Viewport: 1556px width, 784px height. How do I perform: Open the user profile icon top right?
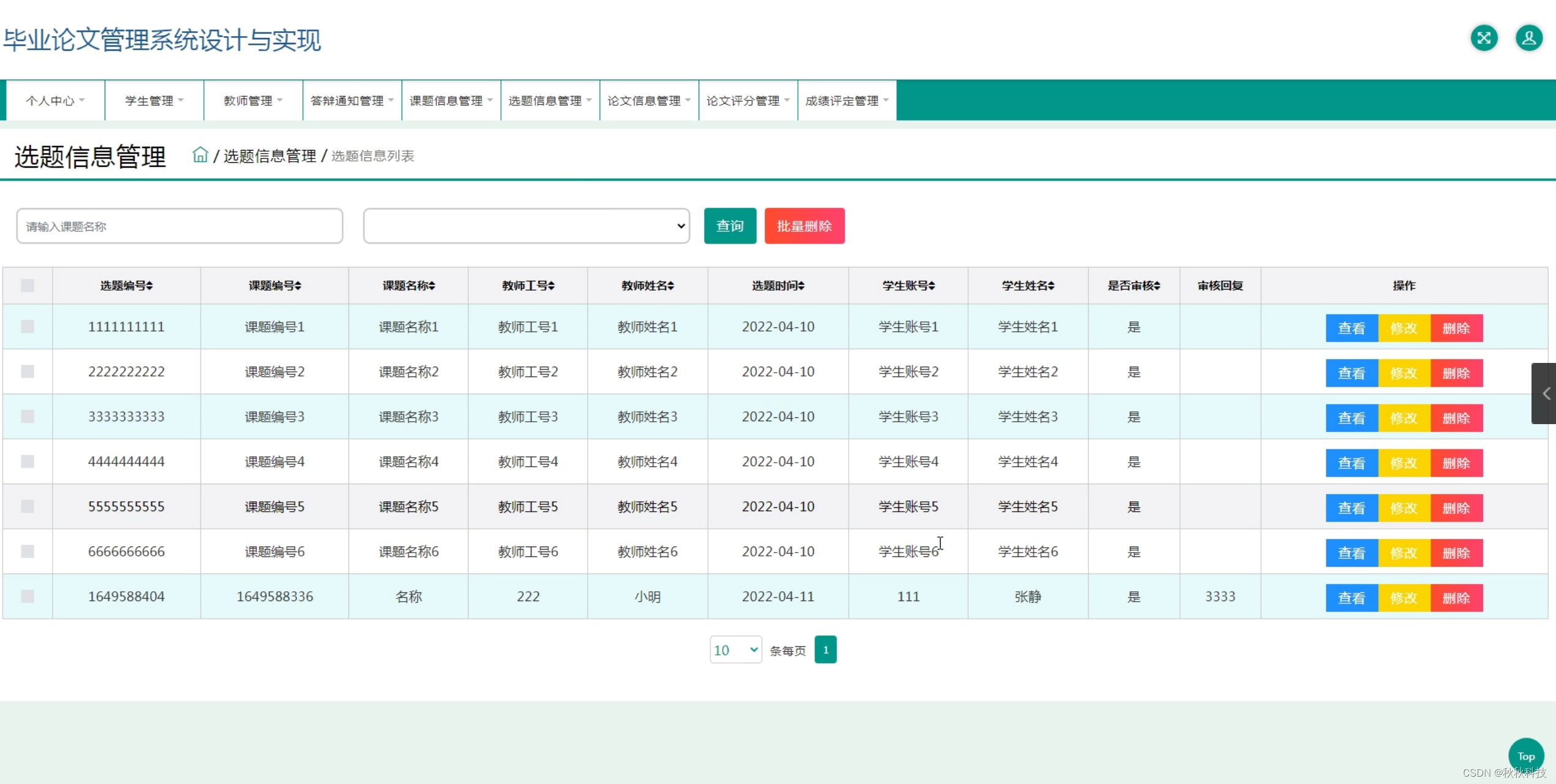coord(1529,38)
